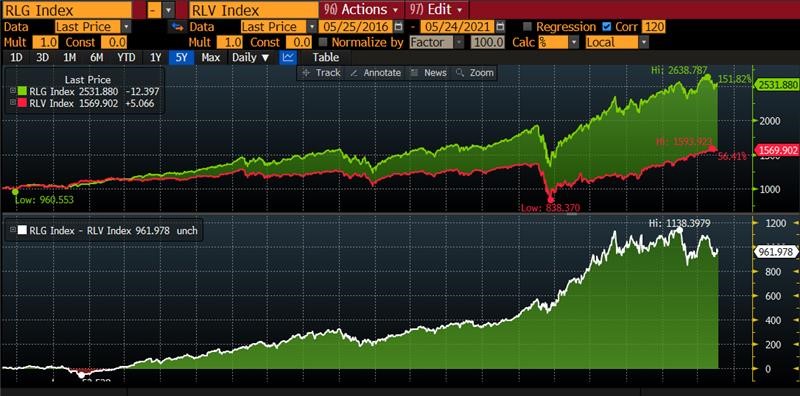800x396 pixels.
Task: Select the 1D range tab
Action: pyautogui.click(x=16, y=57)
